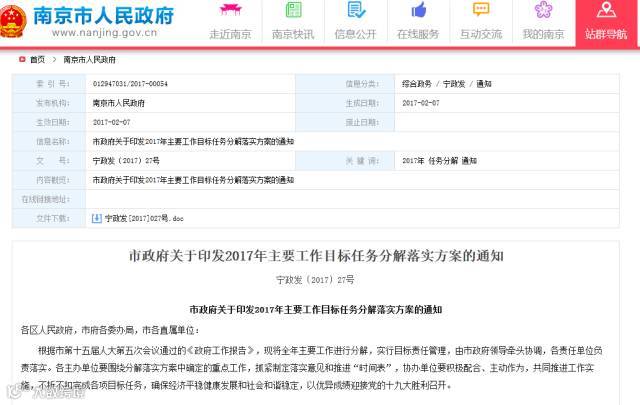Click the 通知 category link
640x405 pixels.
484,84
